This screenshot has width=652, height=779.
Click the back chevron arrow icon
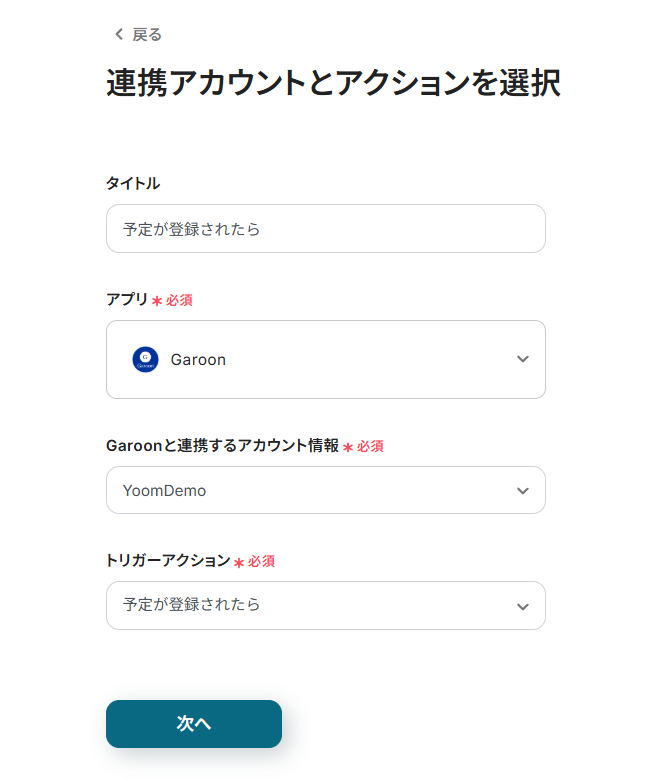pos(119,35)
